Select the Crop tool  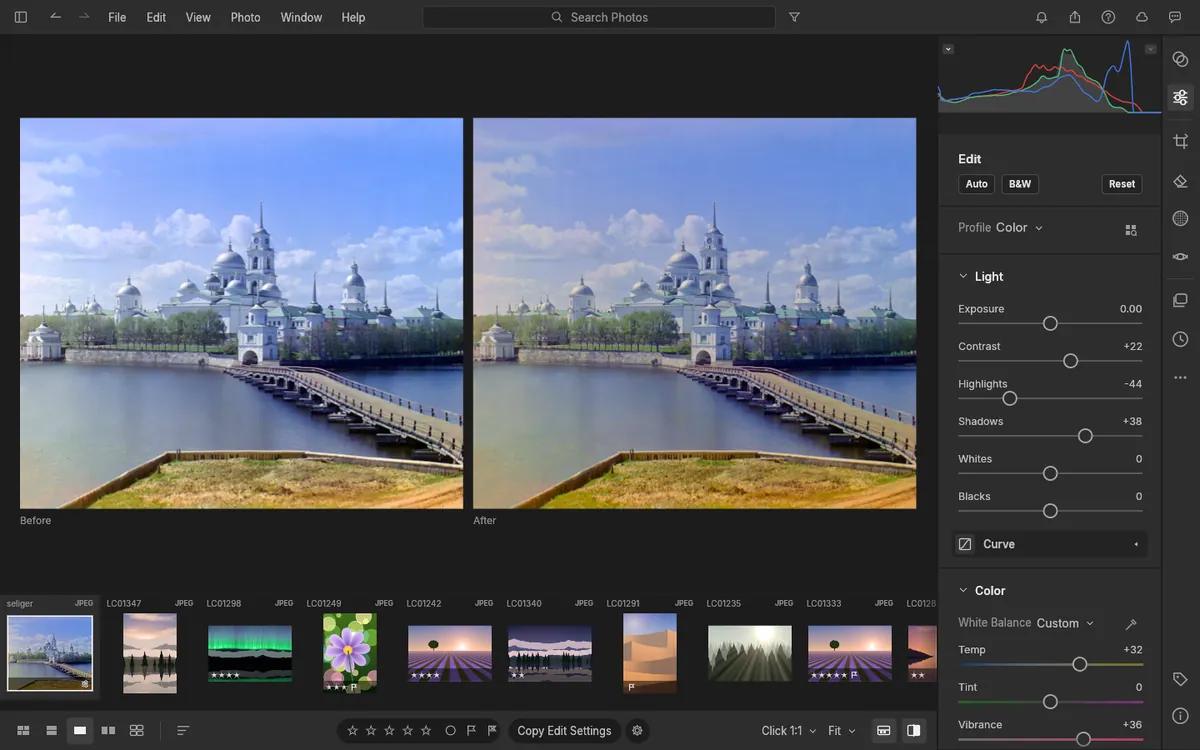pyautogui.click(x=1180, y=142)
